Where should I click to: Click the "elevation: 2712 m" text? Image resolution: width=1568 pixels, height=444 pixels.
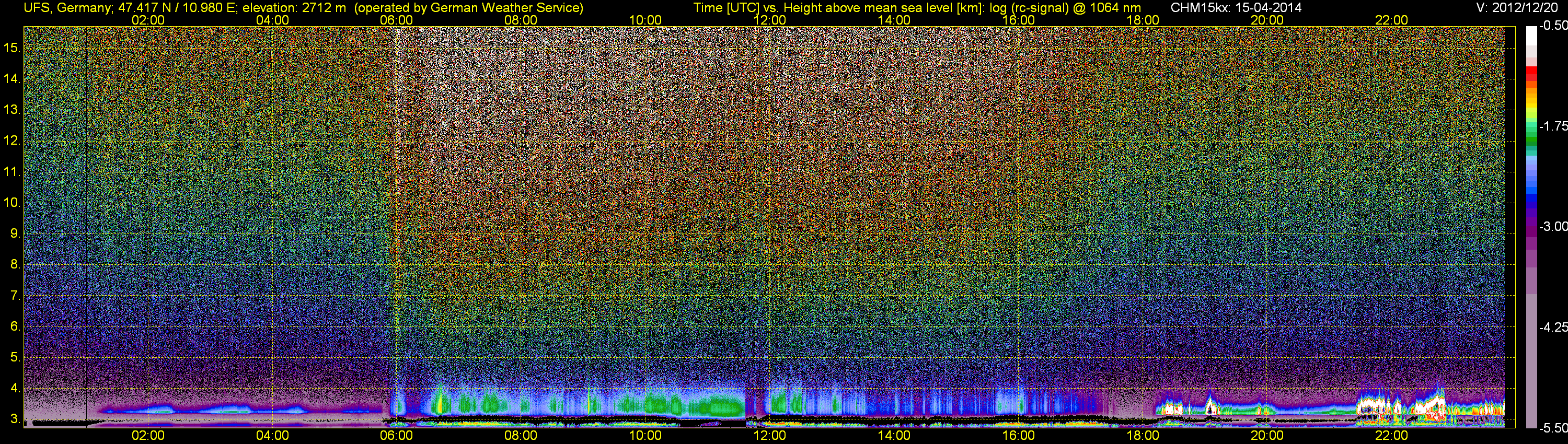[294, 8]
